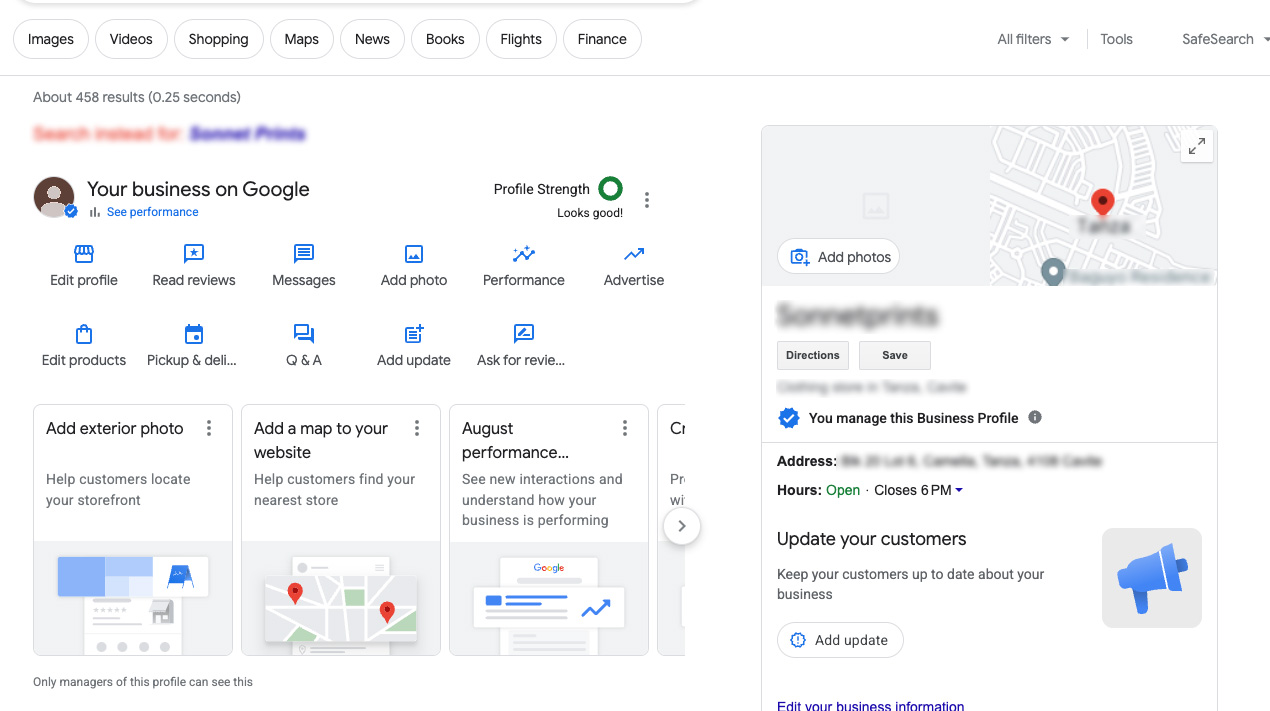Click Add photos button on map
Screen dimensions: 1270x711
point(838,257)
